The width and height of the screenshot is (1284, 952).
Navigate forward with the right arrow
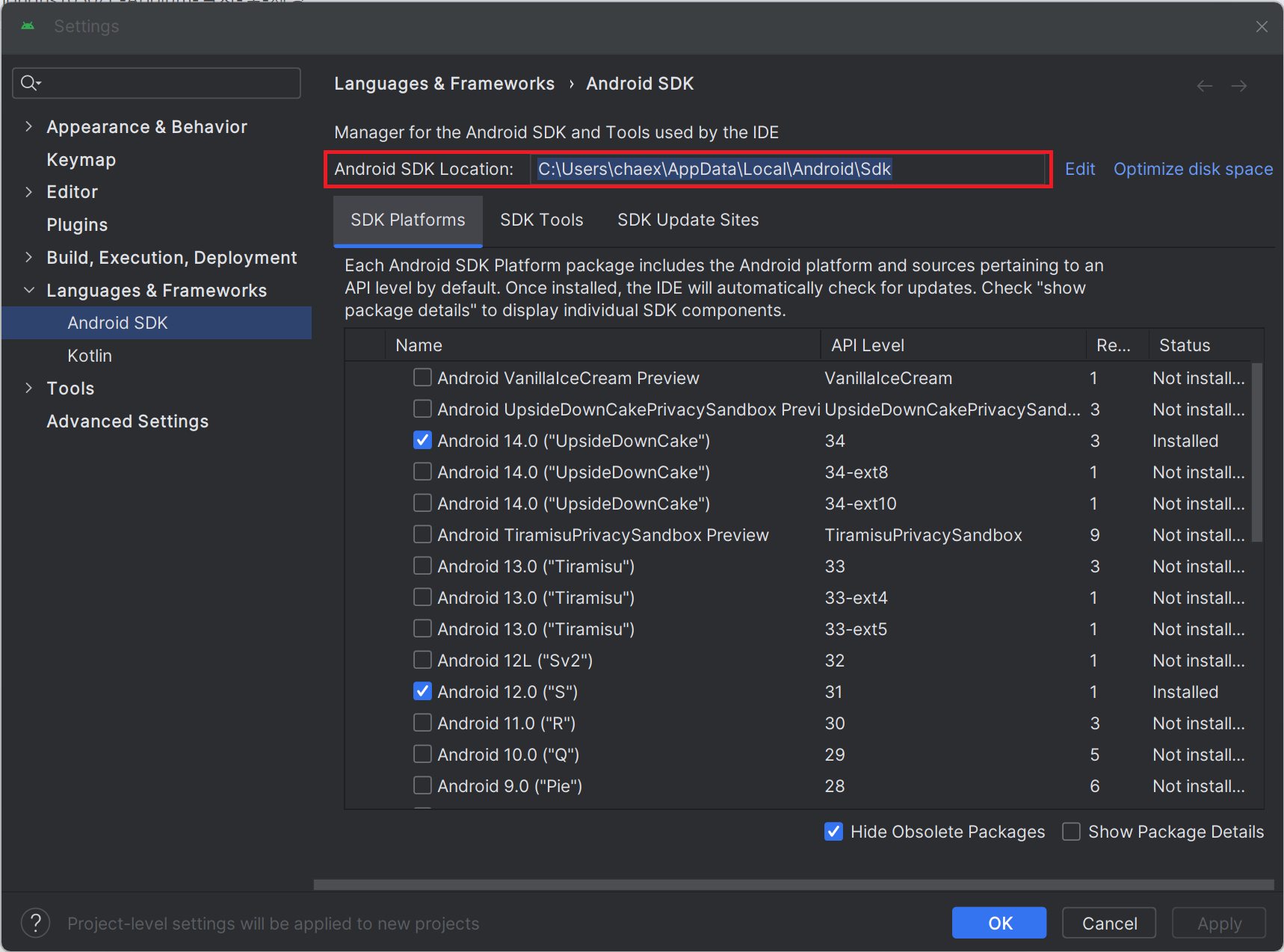(x=1239, y=86)
